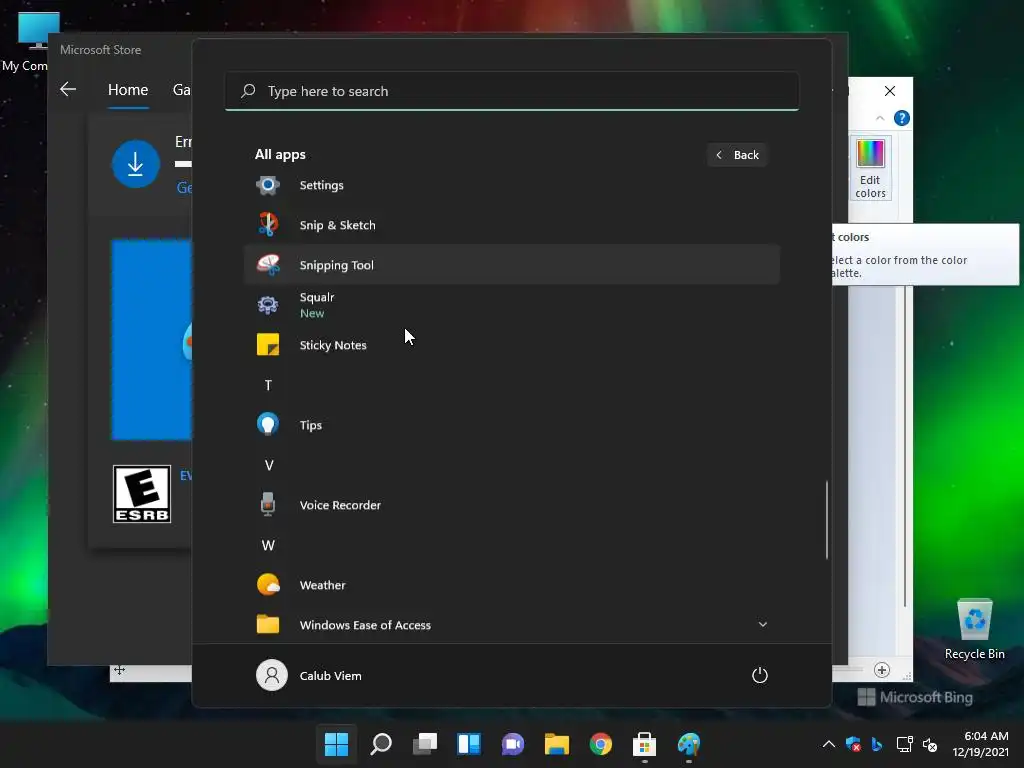Launch Snip & Sketch app
The width and height of the screenshot is (1024, 768).
point(511,225)
